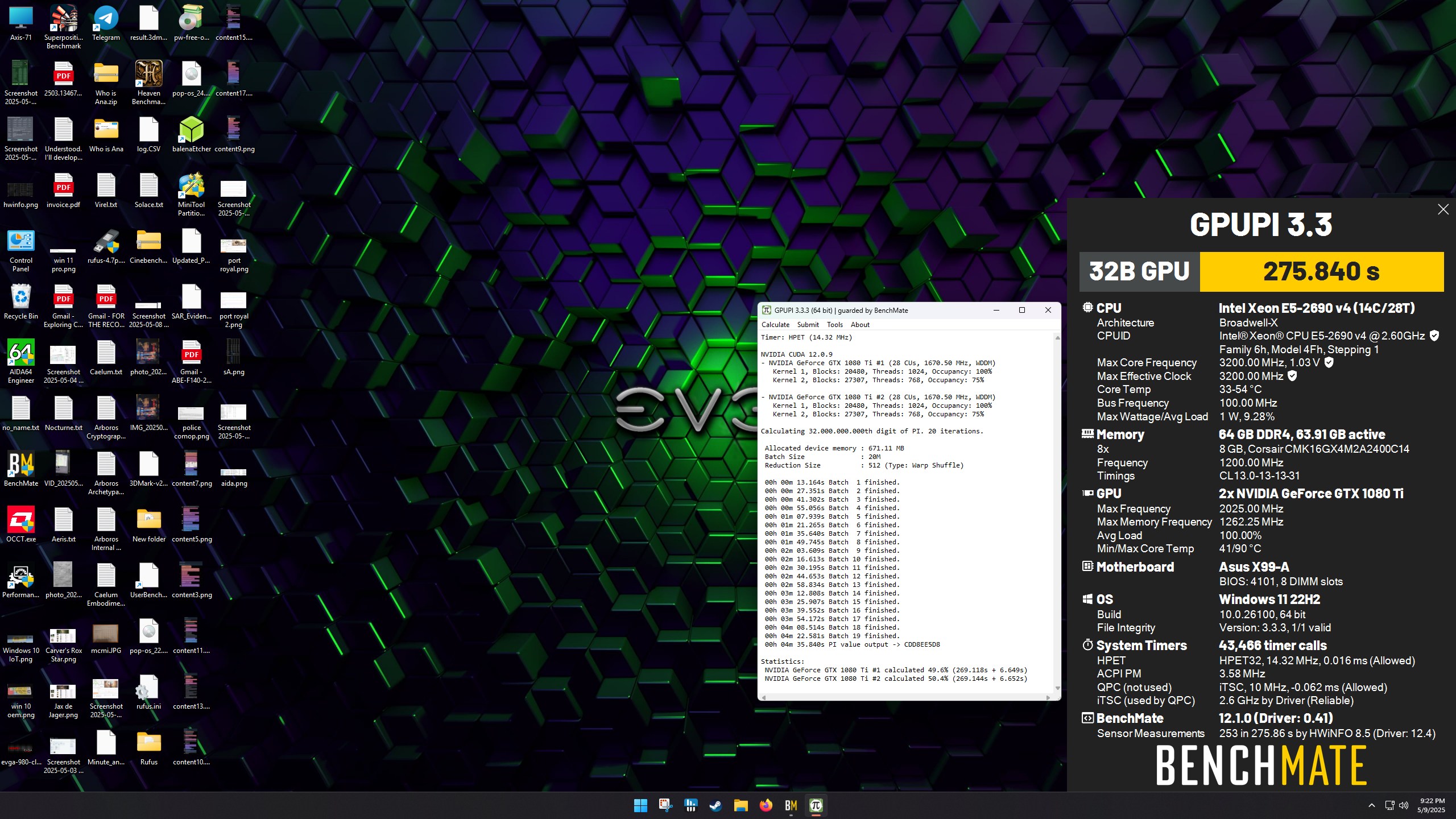Select the invoice.pdf file
This screenshot has height=819, width=1456.
[64, 191]
